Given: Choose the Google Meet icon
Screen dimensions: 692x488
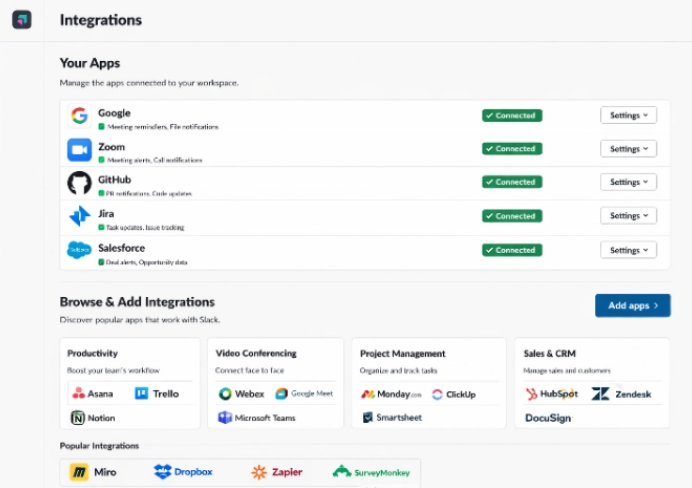Looking at the screenshot, I should pyautogui.click(x=282, y=394).
